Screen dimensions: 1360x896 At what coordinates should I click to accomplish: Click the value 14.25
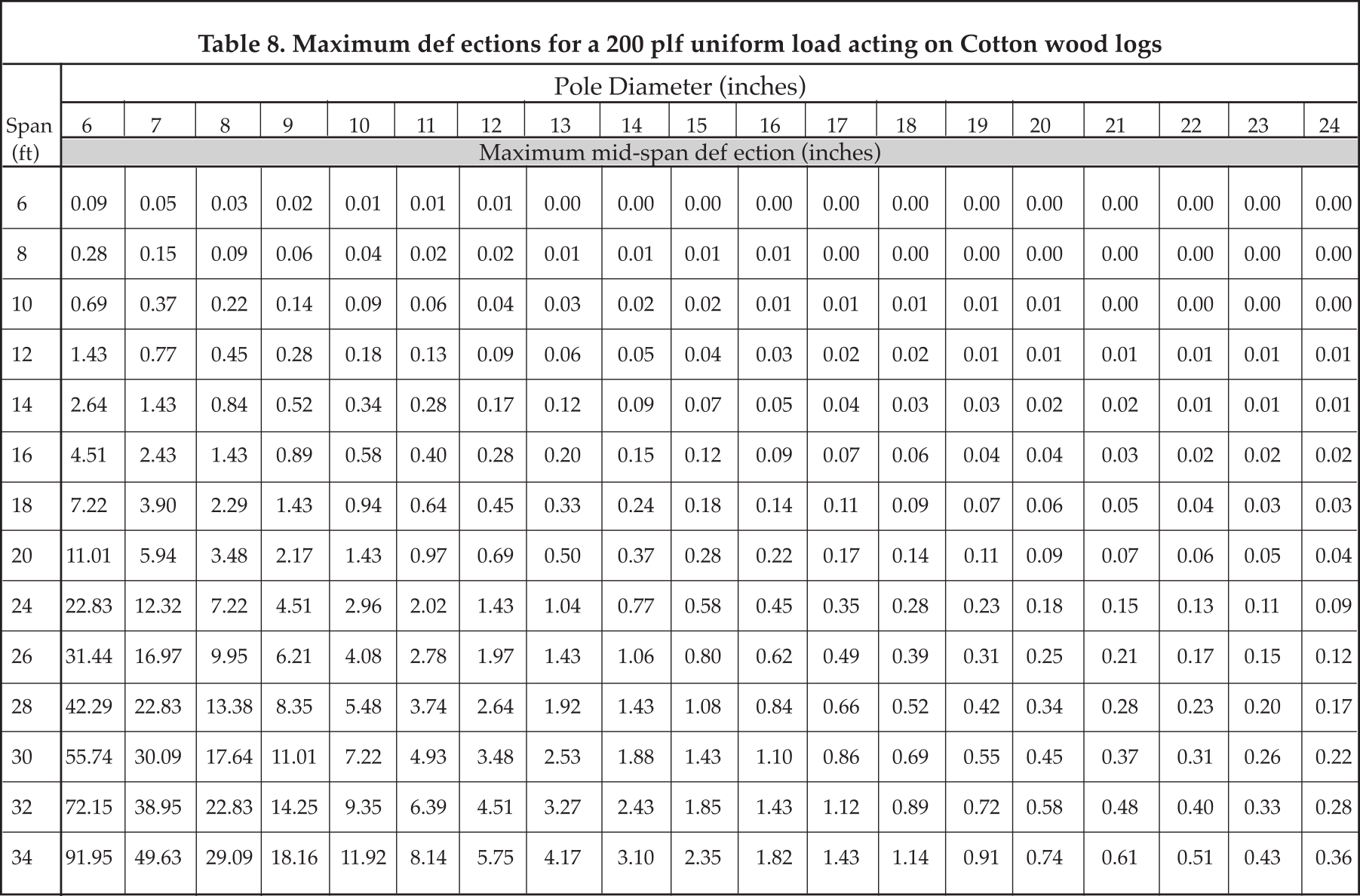(294, 807)
